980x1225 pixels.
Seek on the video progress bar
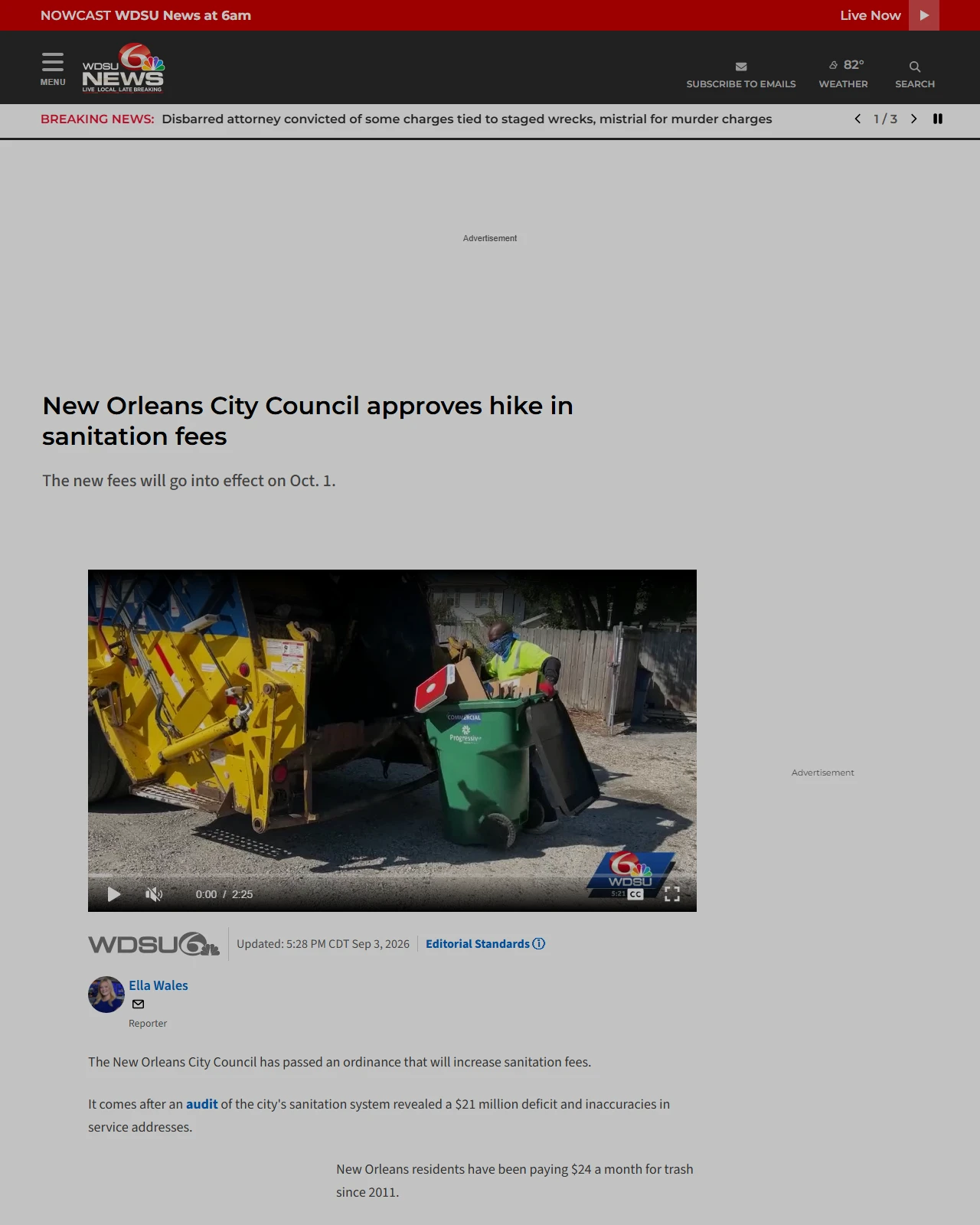click(x=392, y=874)
